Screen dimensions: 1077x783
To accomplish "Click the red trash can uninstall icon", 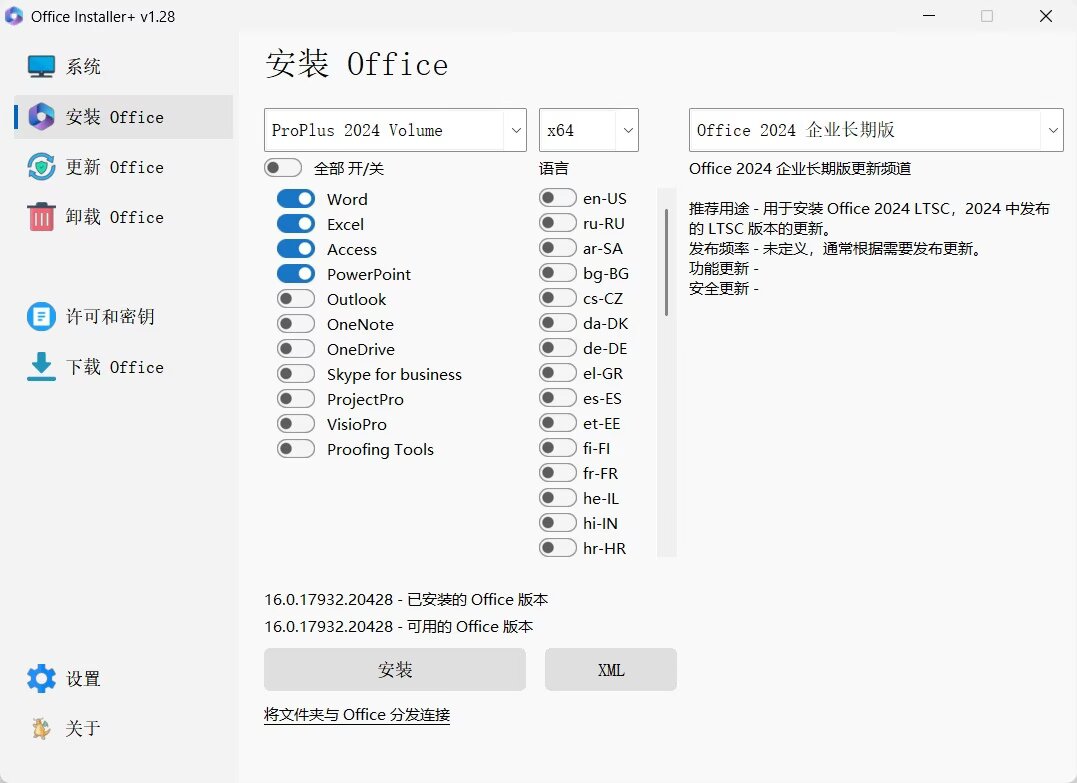I will coord(41,217).
